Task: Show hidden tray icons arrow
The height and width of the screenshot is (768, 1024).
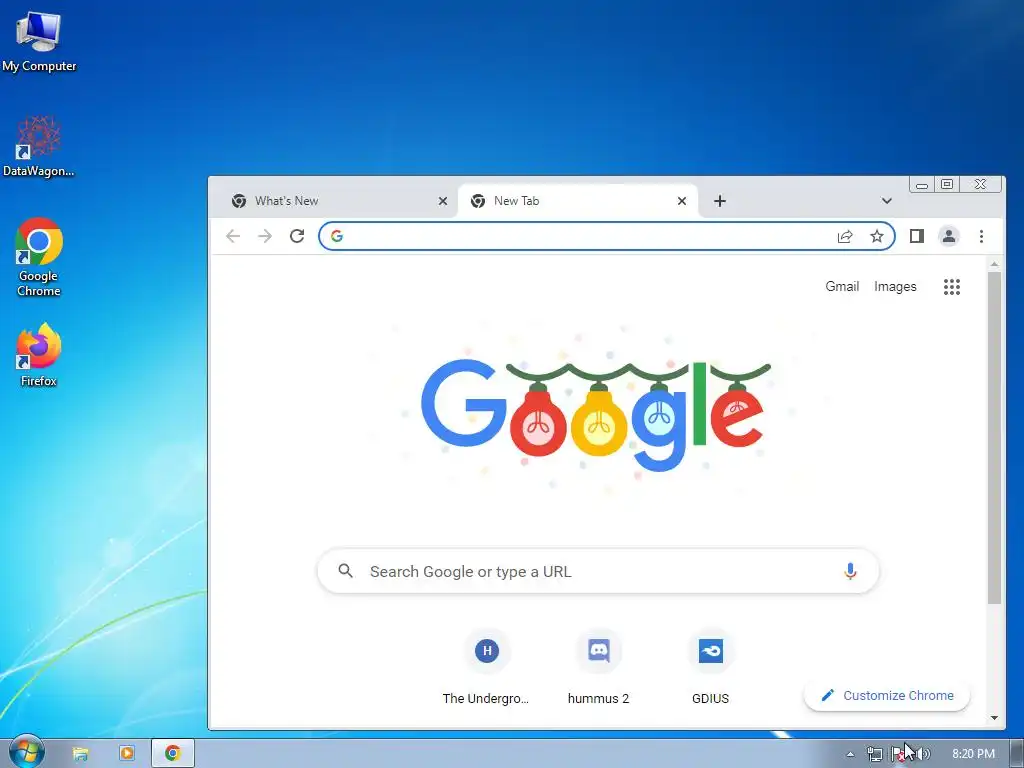Action: [x=850, y=754]
